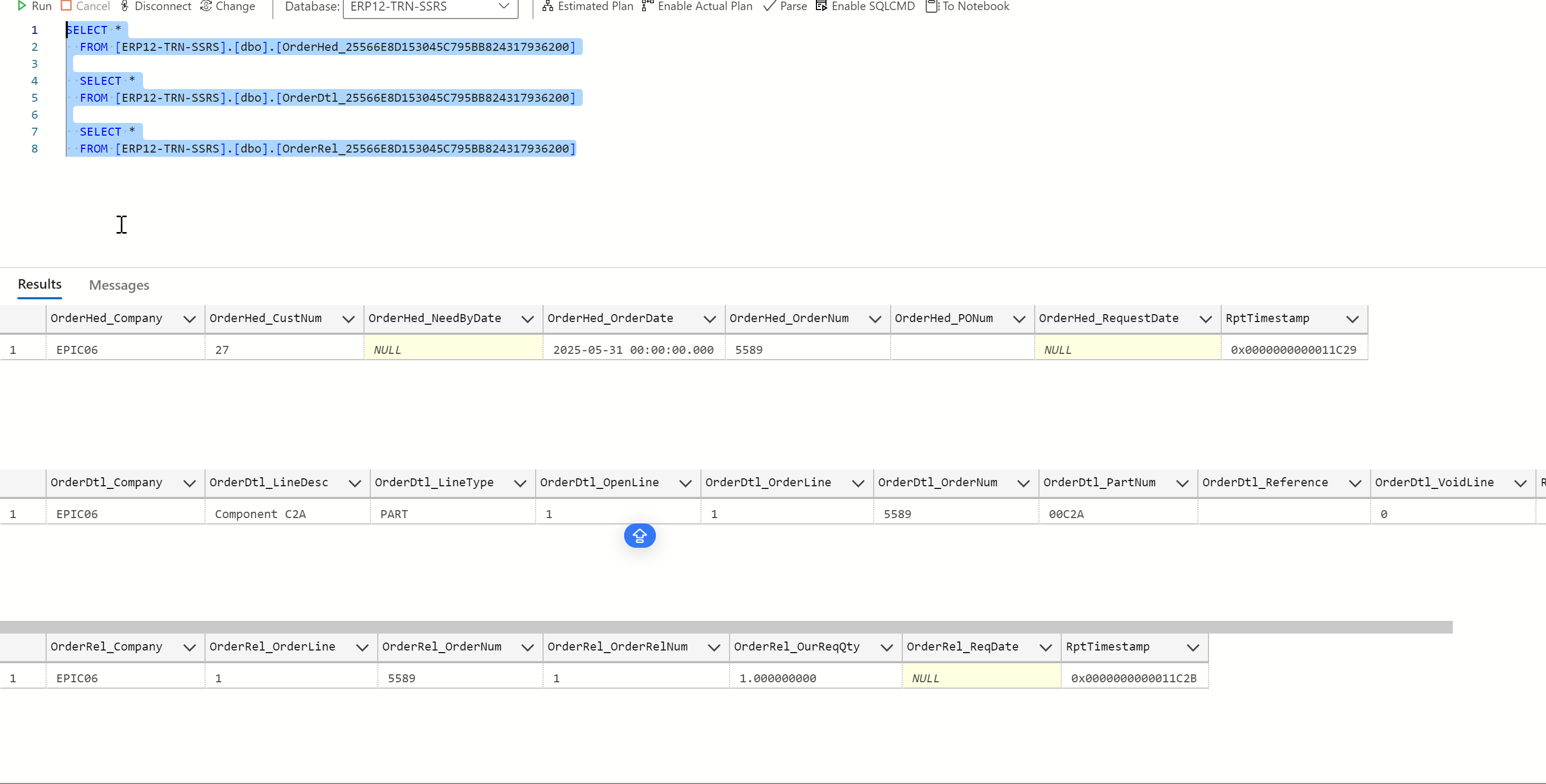Image resolution: width=1546 pixels, height=784 pixels.
Task: Enable Actual Plan for the query
Action: pos(696,6)
